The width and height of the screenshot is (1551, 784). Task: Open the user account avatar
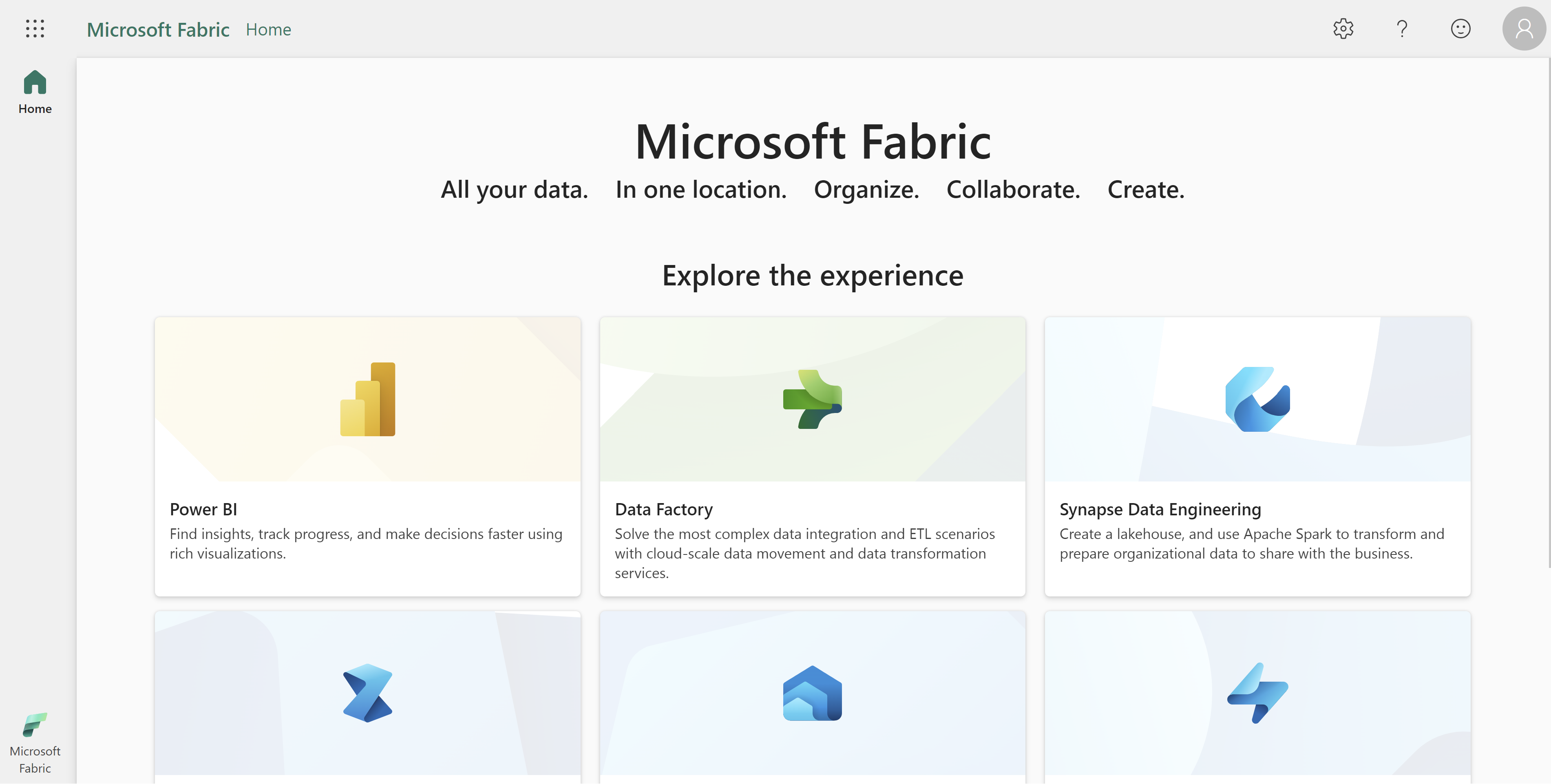[1524, 28]
